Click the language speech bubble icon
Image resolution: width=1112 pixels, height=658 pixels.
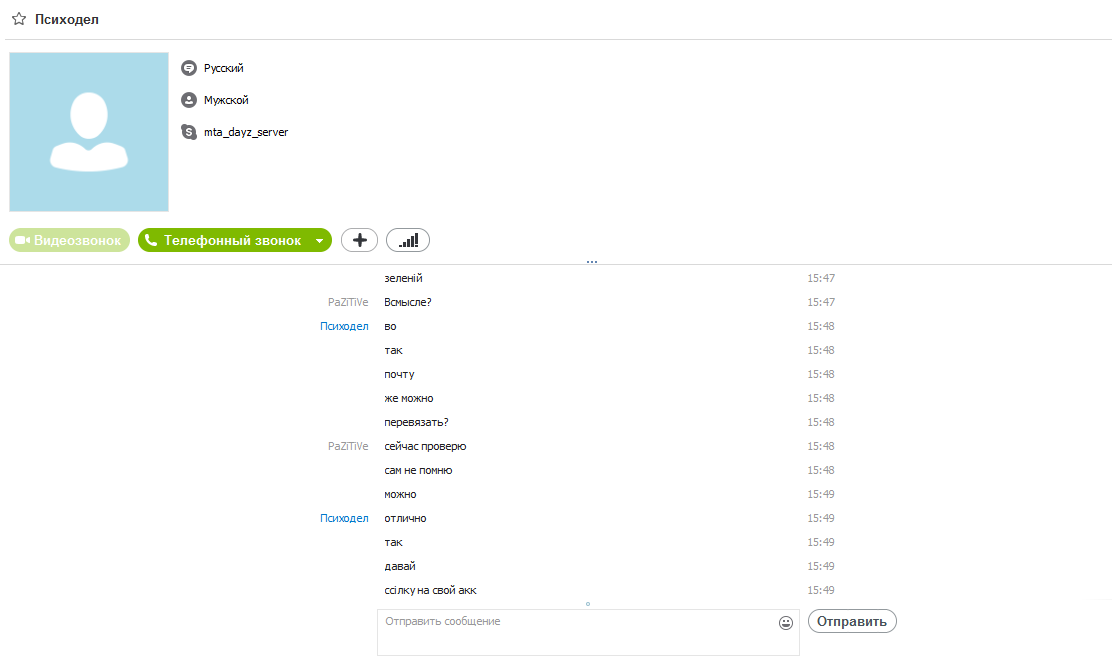(x=189, y=68)
